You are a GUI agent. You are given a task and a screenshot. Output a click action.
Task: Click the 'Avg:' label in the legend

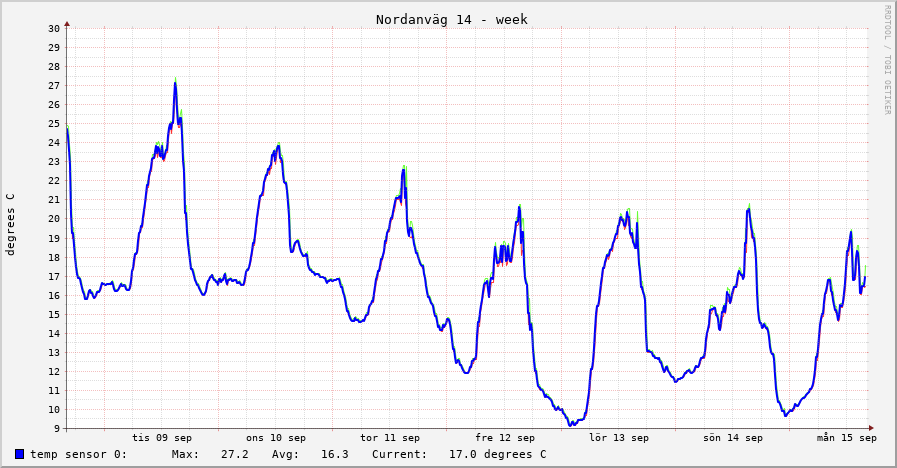pos(285,454)
